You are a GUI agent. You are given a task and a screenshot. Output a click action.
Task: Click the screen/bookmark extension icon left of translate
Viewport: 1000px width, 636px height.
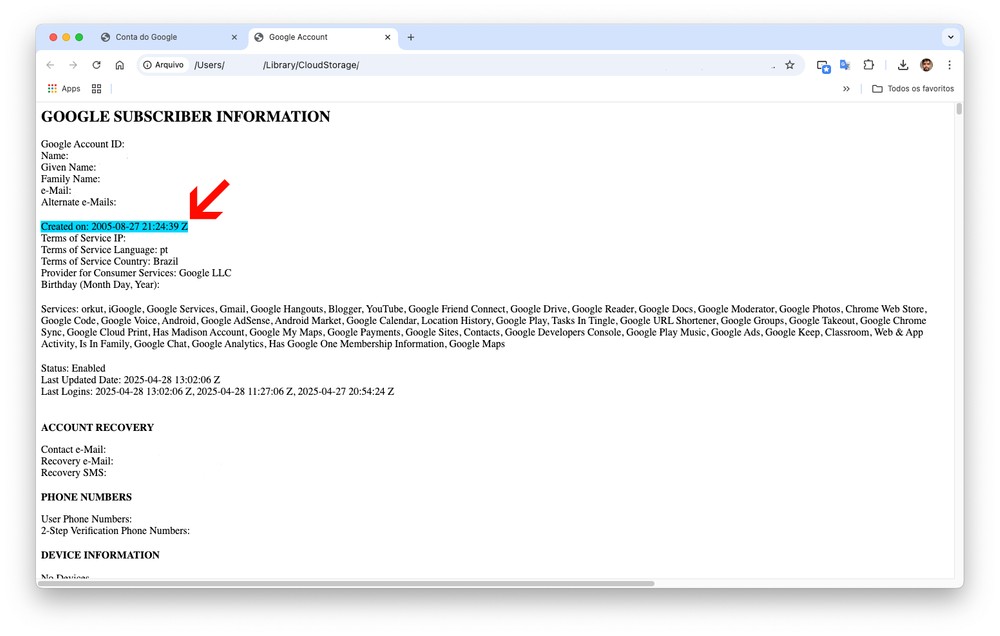coord(823,66)
